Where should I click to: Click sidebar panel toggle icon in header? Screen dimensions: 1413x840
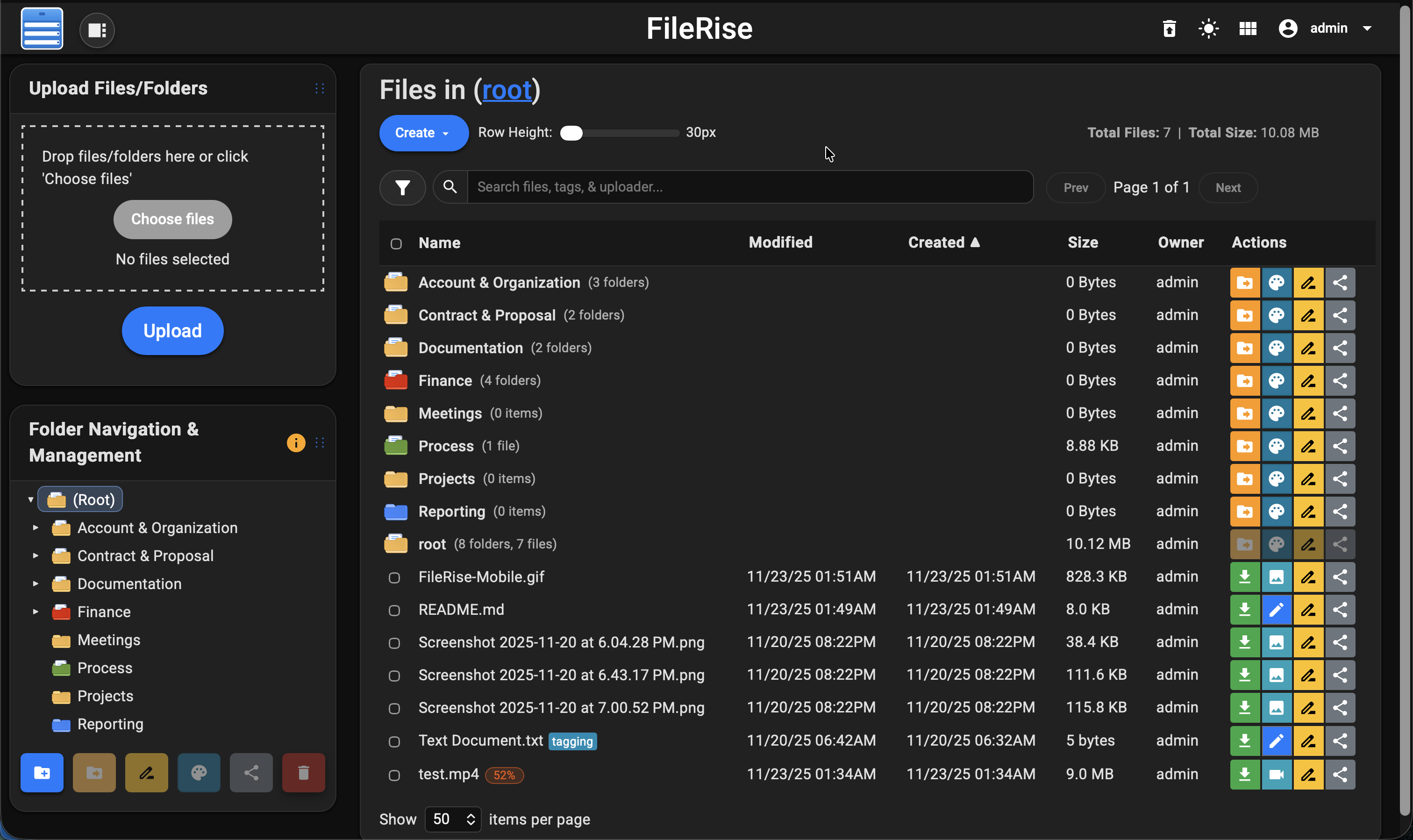(x=97, y=30)
